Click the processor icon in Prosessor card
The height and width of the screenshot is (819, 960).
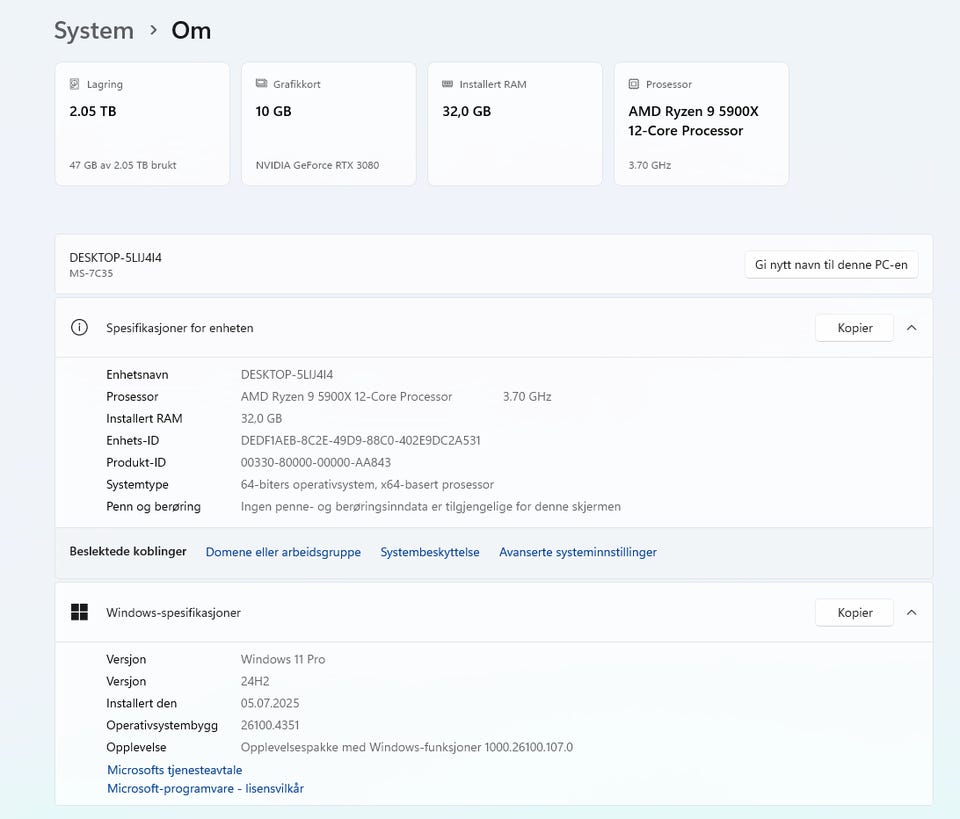(x=634, y=85)
